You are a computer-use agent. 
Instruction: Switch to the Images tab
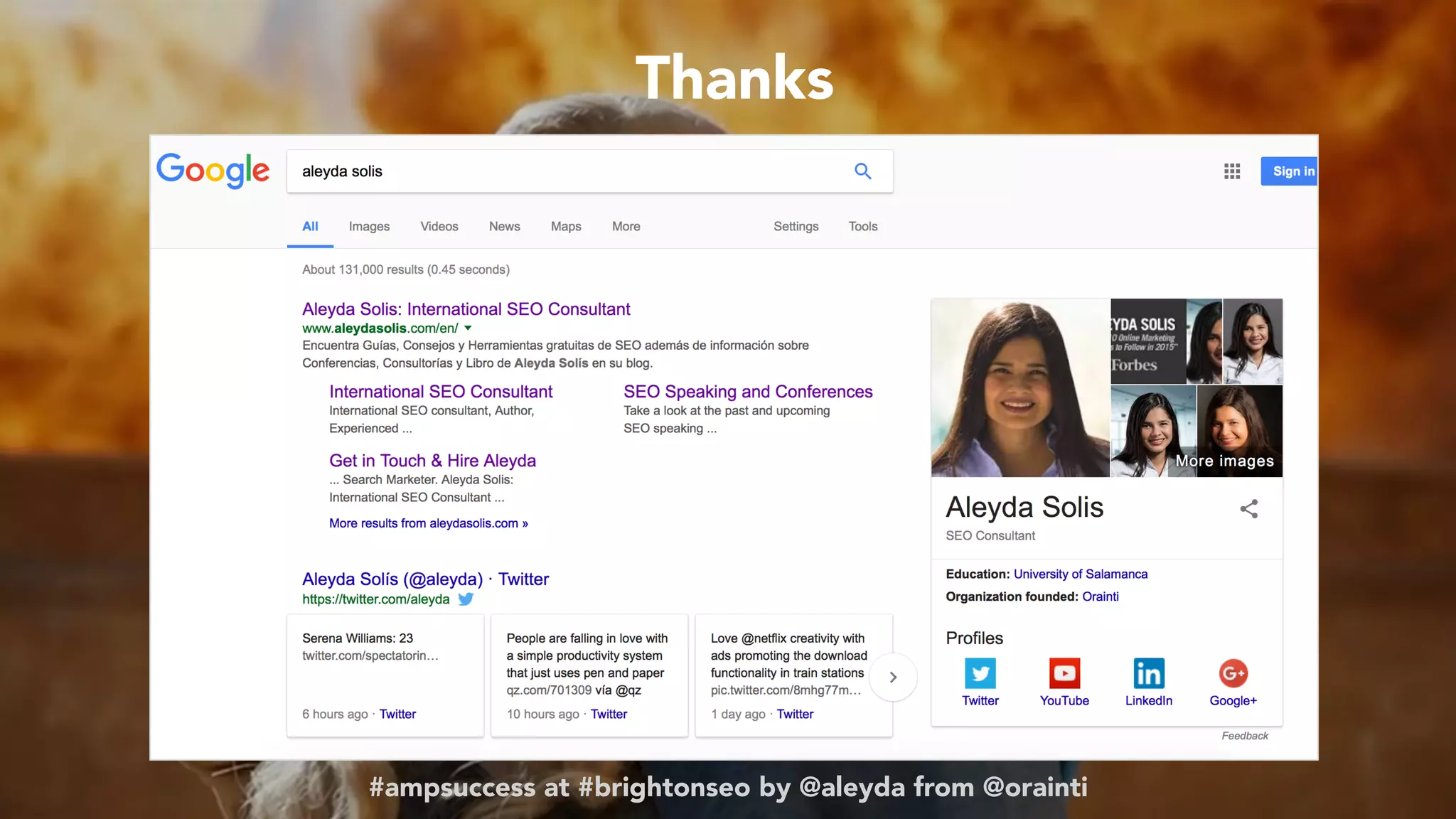[369, 227]
